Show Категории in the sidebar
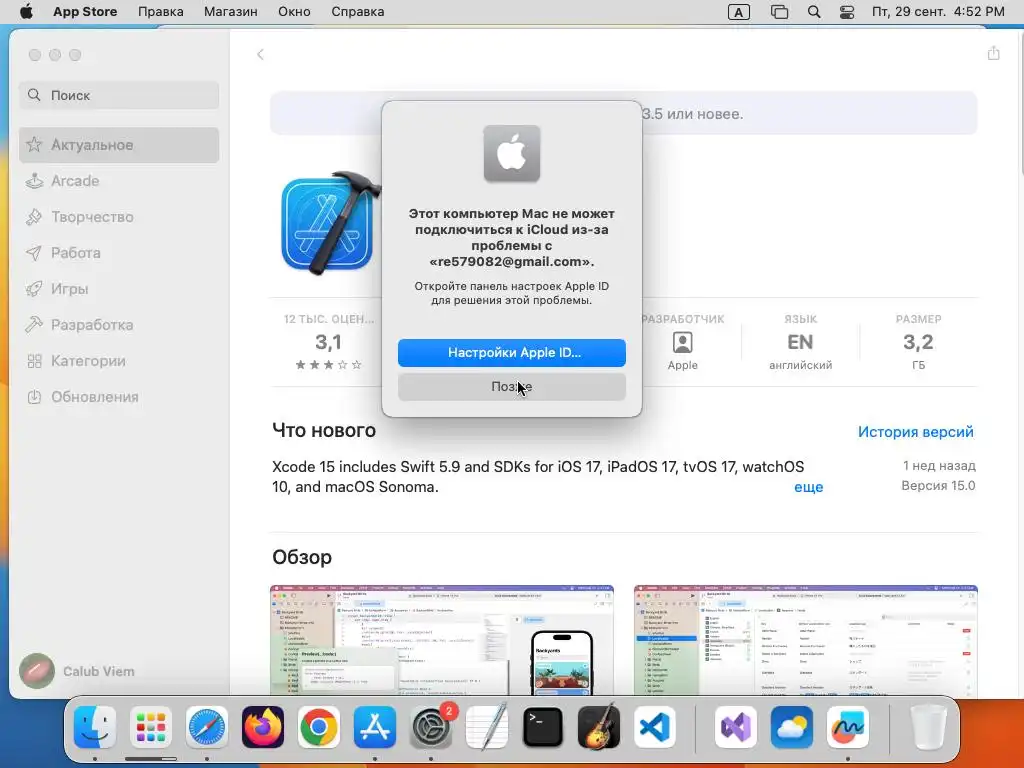1024x768 pixels. [x=119, y=360]
